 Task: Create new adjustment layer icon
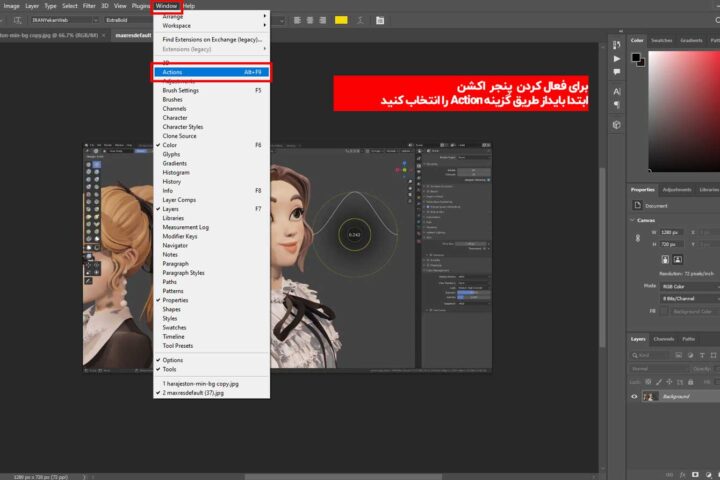point(709,474)
